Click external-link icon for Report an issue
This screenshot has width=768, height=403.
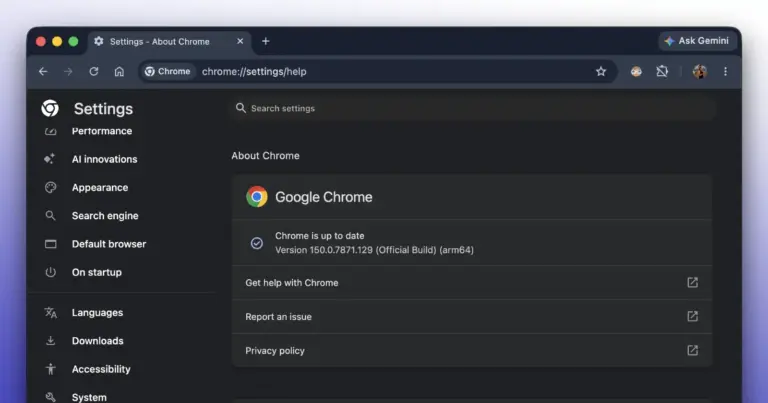point(693,316)
